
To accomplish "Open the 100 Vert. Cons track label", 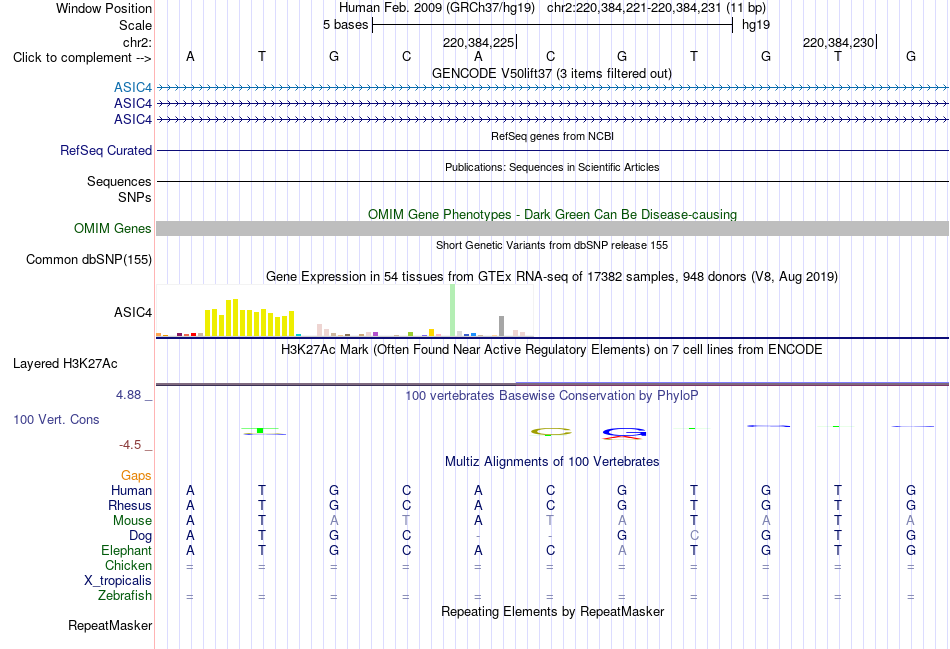I will [x=56, y=419].
